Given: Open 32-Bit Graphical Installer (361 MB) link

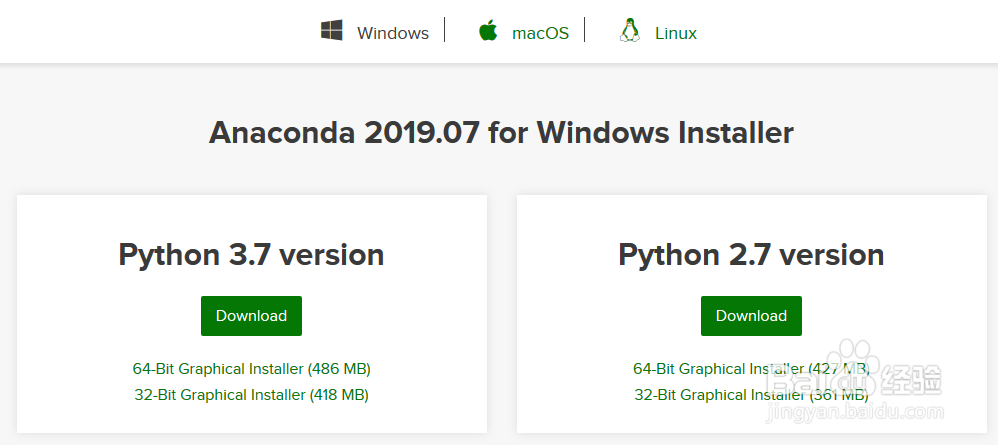Looking at the screenshot, I should (752, 395).
